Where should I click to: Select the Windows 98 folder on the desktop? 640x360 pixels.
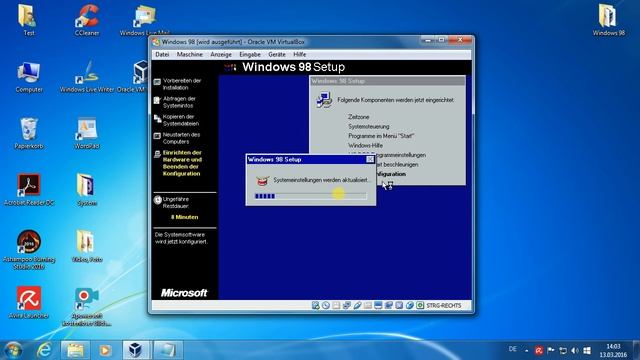pos(609,20)
